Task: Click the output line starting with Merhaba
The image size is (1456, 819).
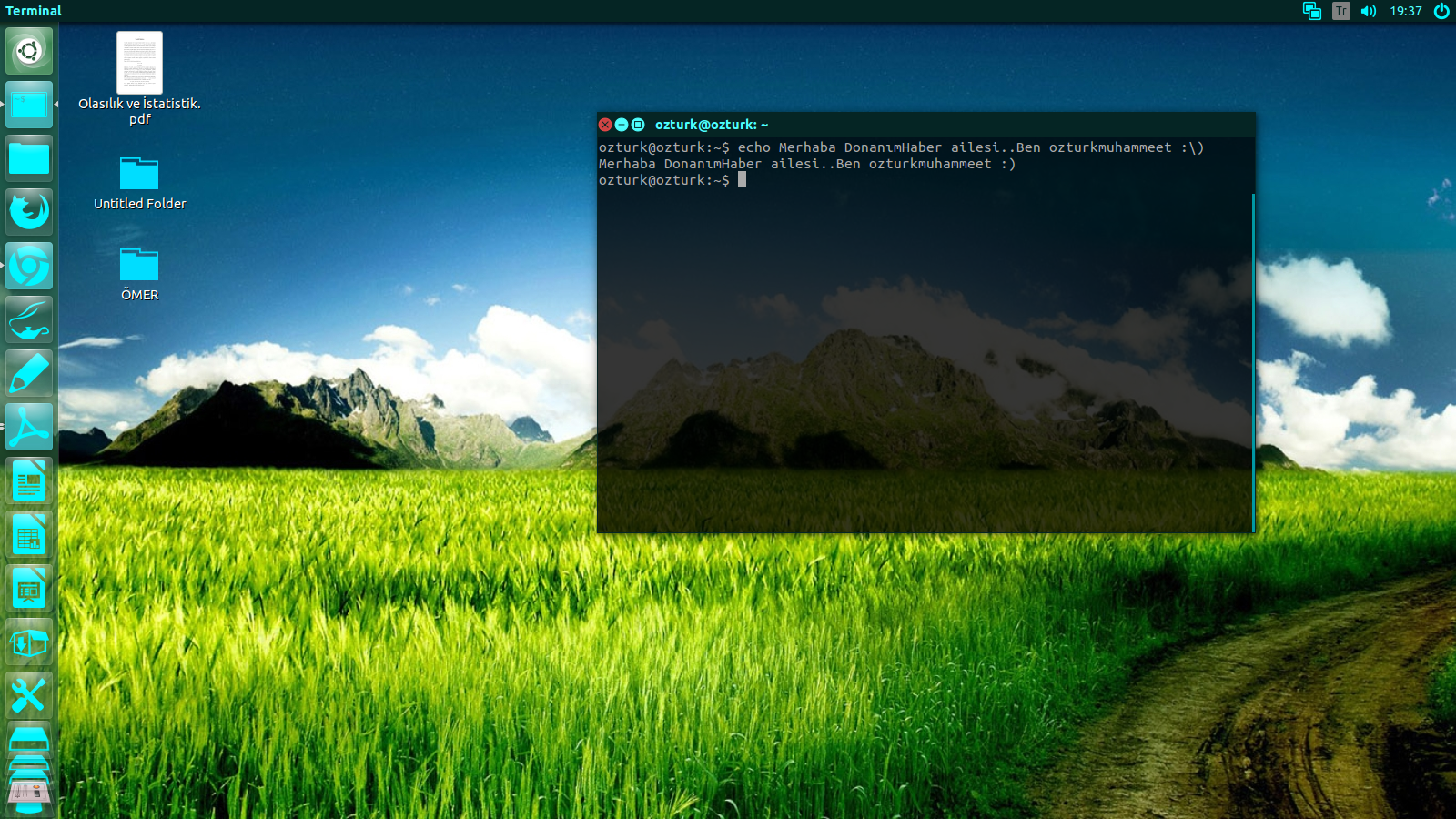Action: tap(807, 164)
